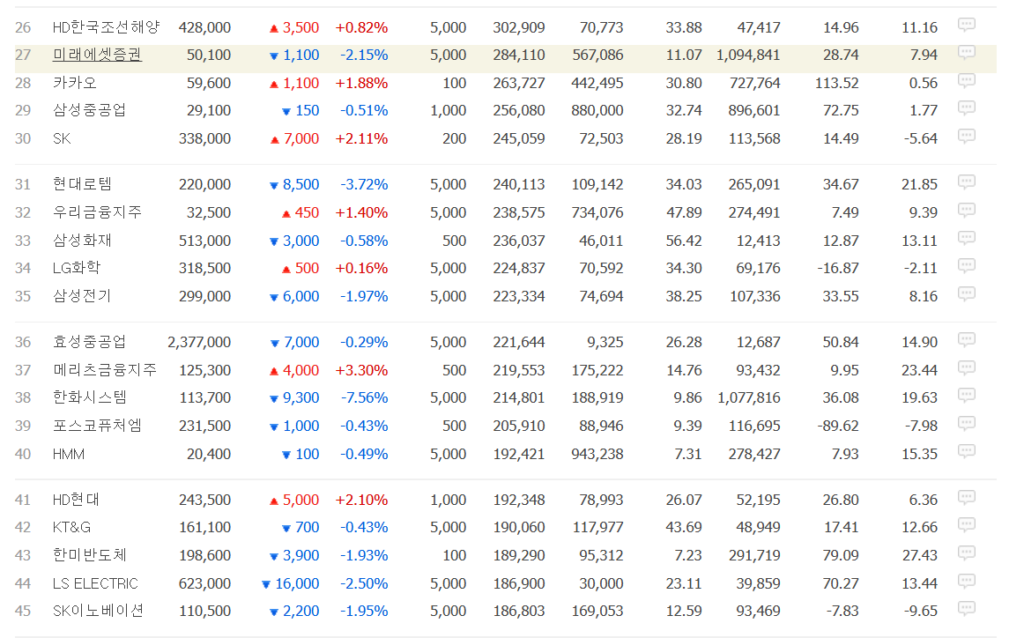The height and width of the screenshot is (638, 1024).
Task: View KT&G stock details
Action: point(72,527)
